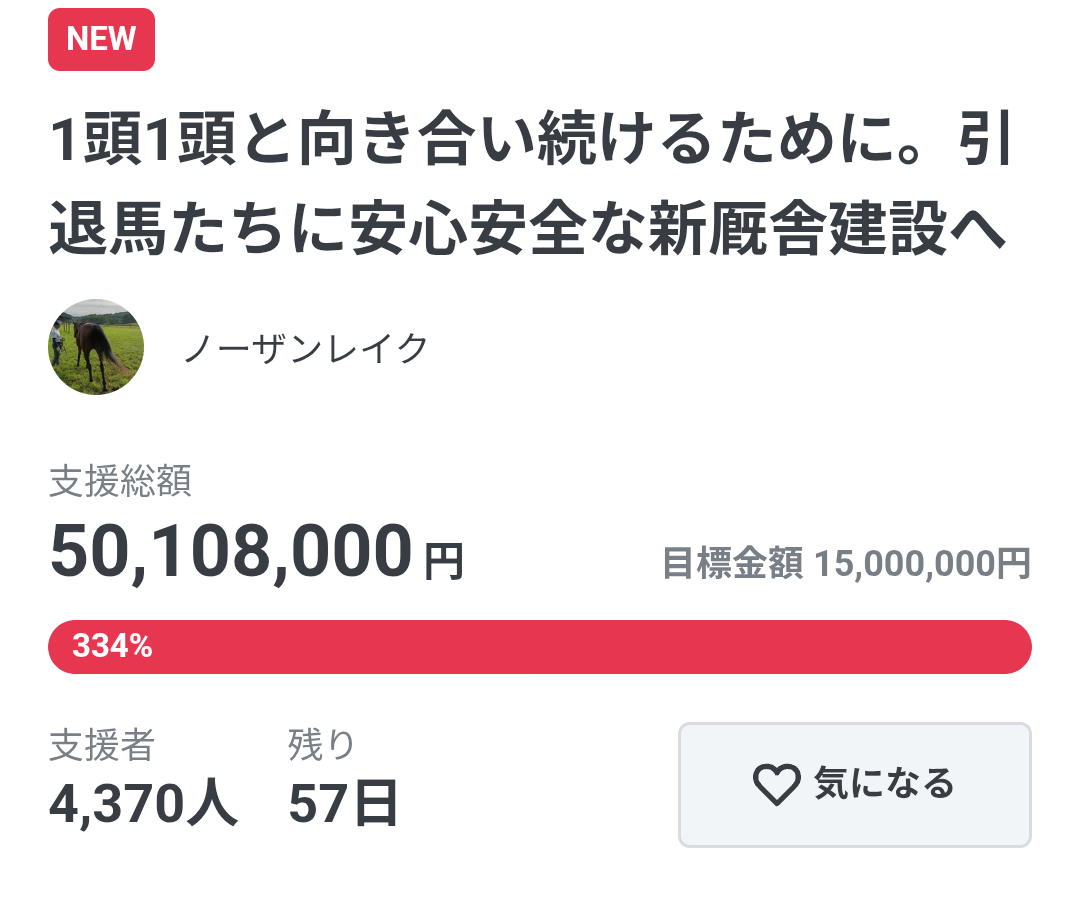The width and height of the screenshot is (1080, 899).
Task: Click the 支援総額 label
Action: point(120,483)
